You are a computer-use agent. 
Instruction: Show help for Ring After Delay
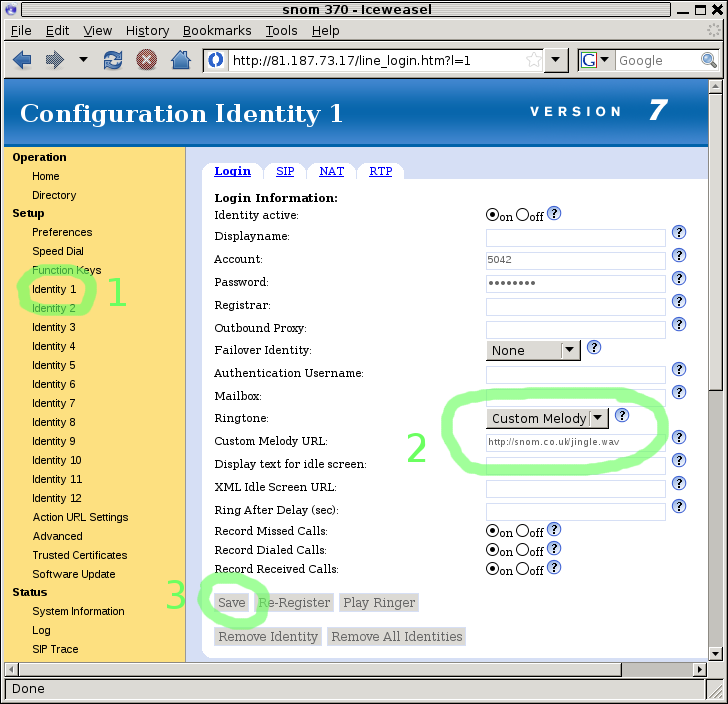click(679, 506)
